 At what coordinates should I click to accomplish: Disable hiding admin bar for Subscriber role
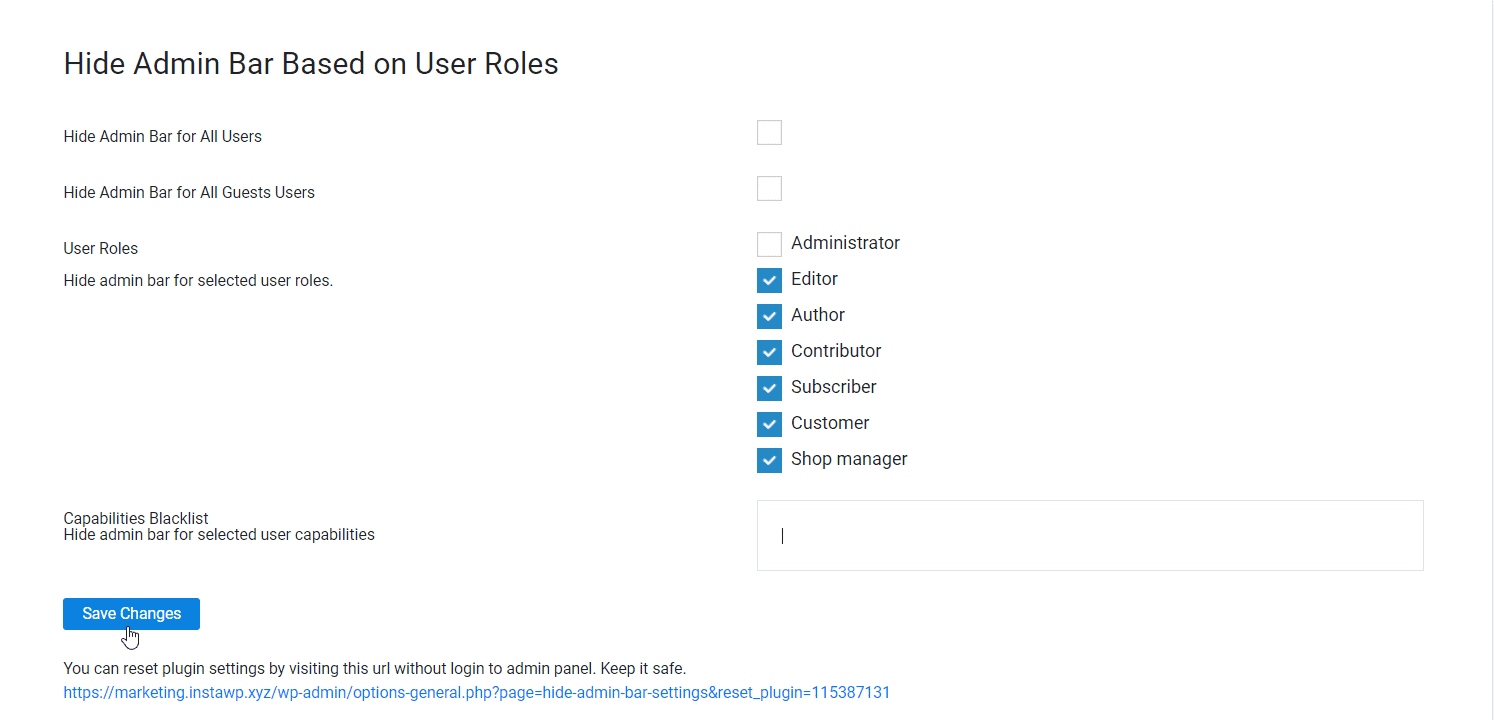click(769, 388)
